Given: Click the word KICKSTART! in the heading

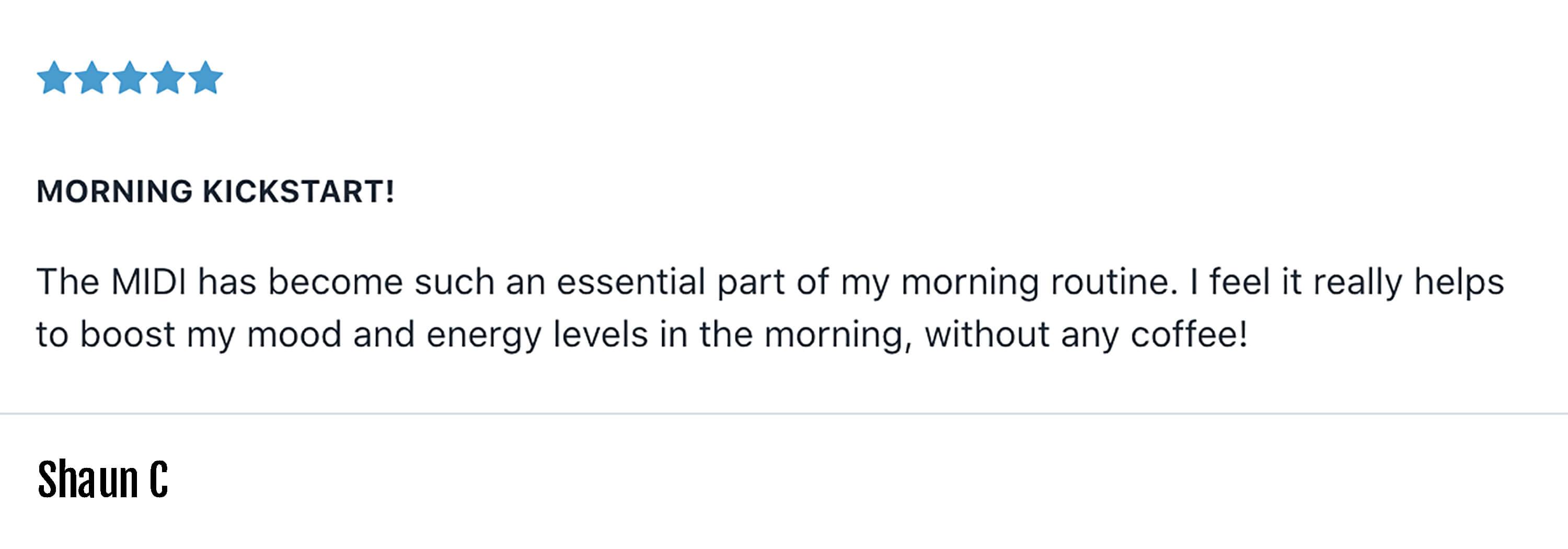Looking at the screenshot, I should [x=298, y=191].
